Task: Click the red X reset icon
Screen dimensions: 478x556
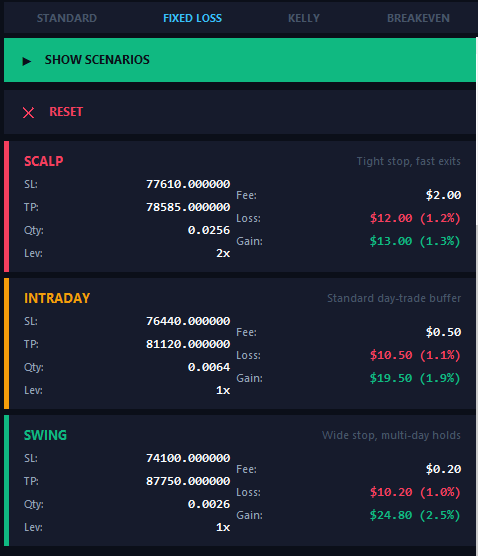Action: point(28,113)
